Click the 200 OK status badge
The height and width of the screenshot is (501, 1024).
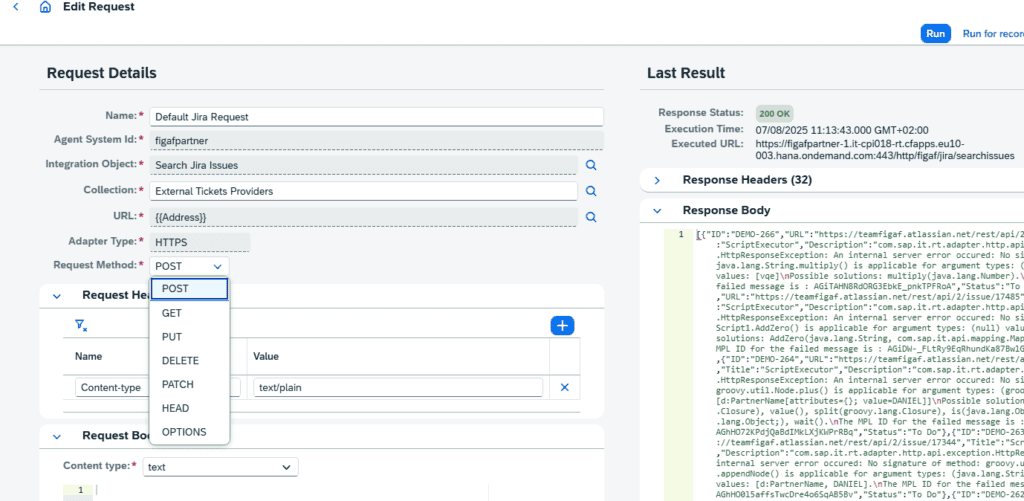pos(775,113)
